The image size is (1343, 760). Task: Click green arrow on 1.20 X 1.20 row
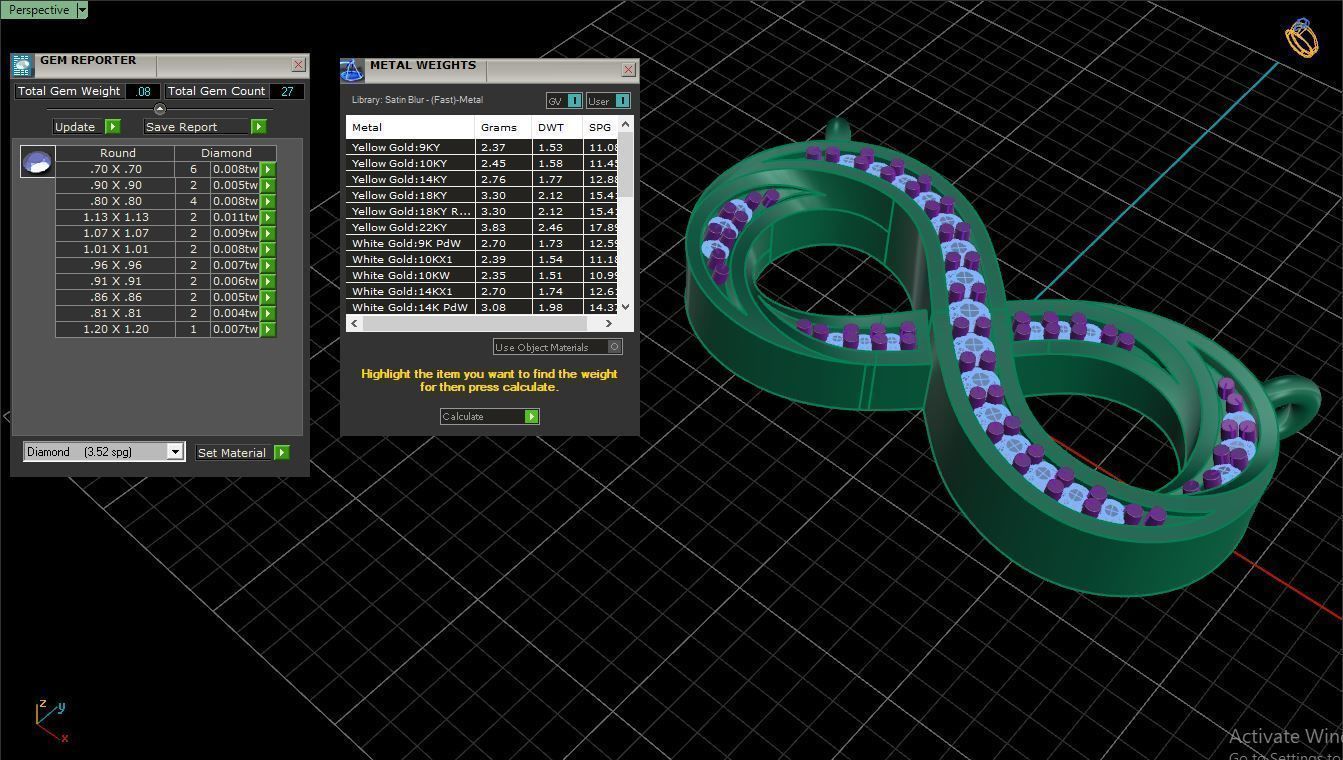268,329
